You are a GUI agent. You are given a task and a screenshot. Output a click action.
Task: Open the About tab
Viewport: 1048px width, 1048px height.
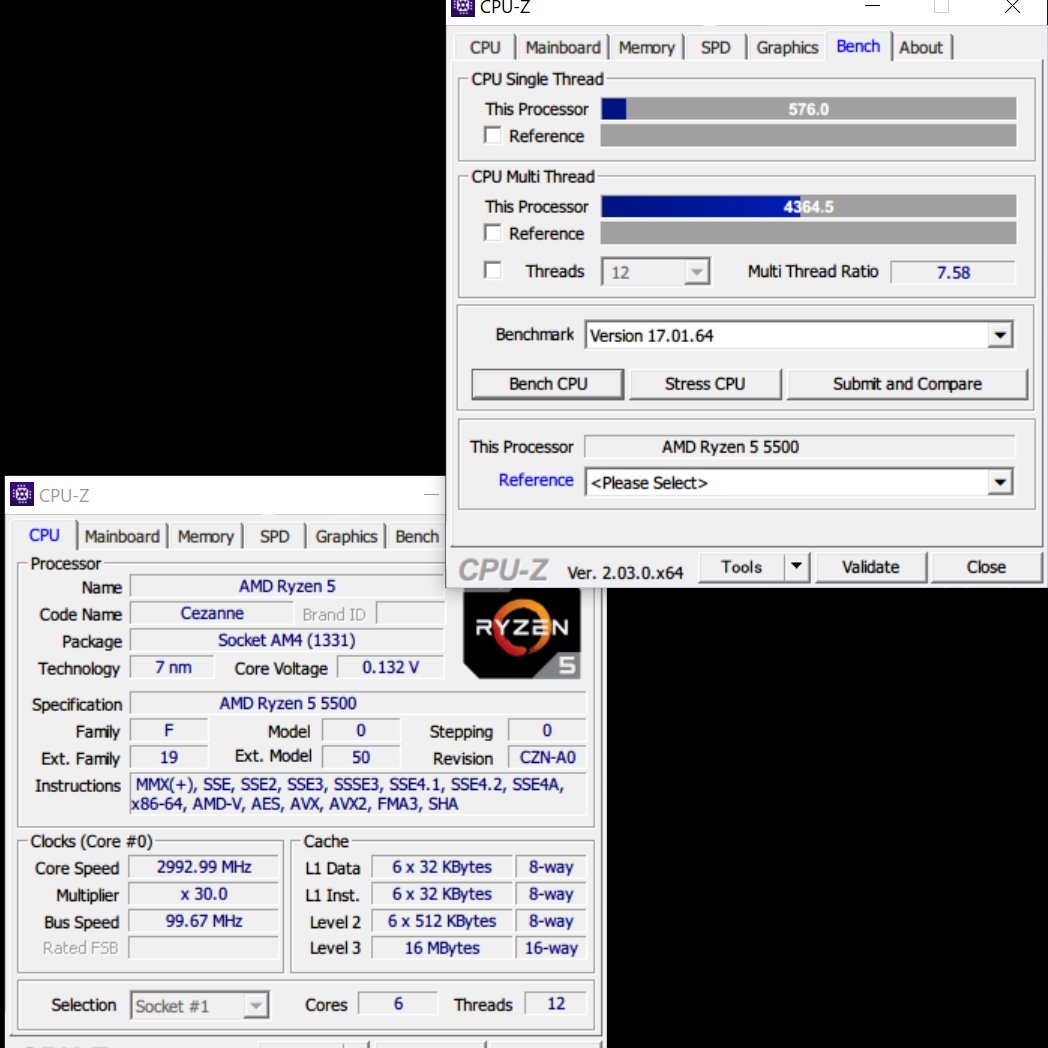tap(921, 47)
